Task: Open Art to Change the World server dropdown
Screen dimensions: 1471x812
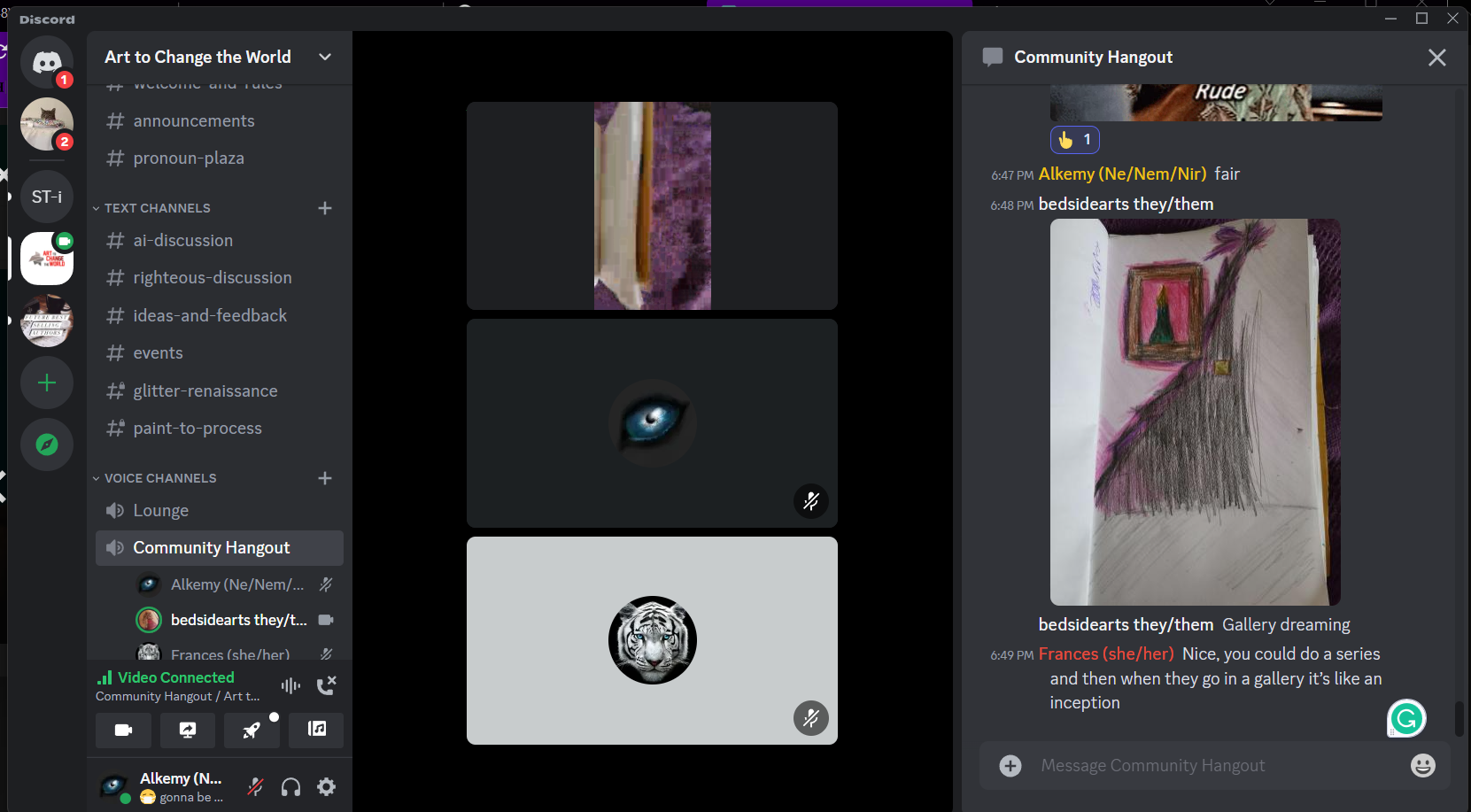Action: [x=324, y=57]
